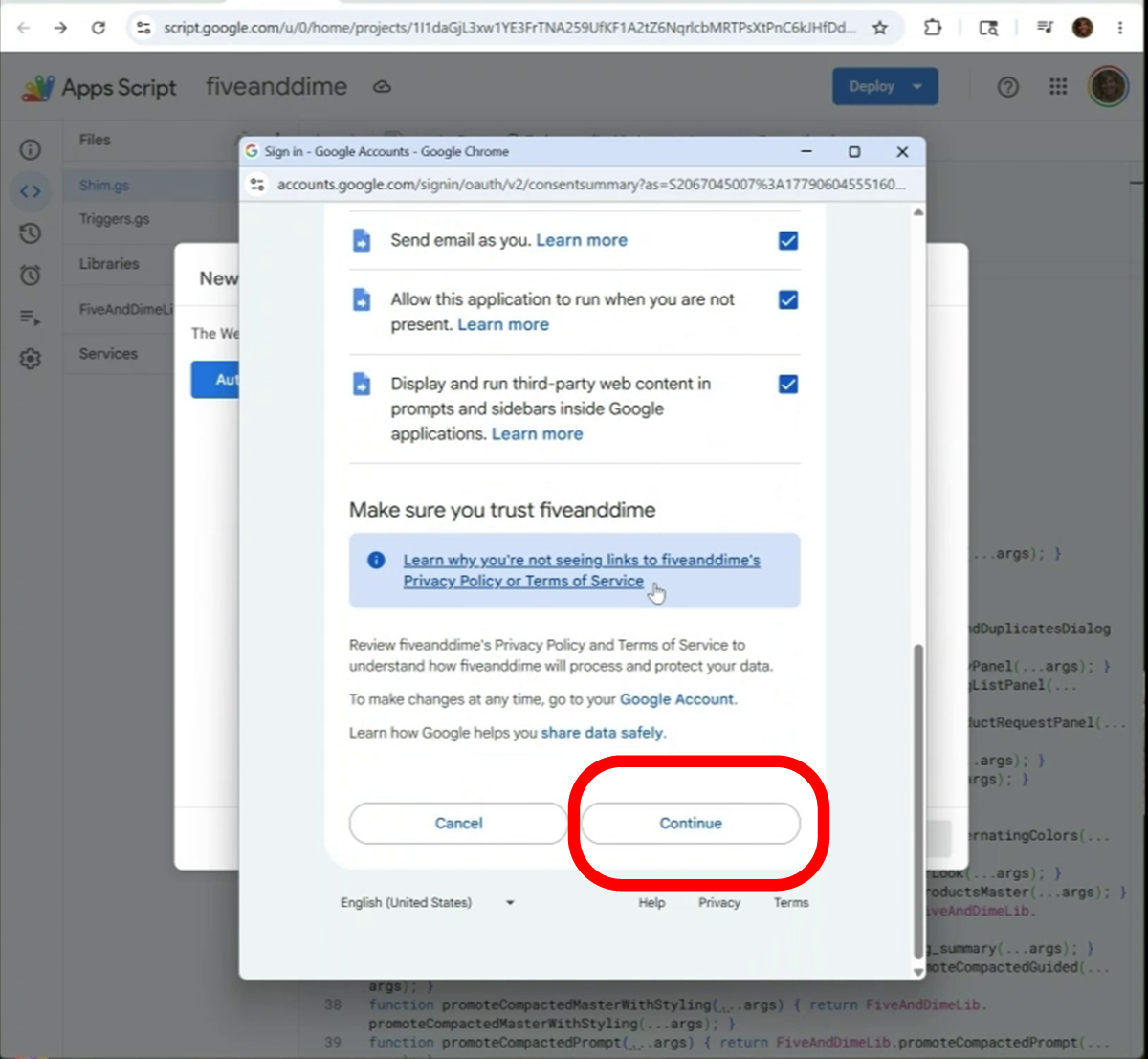The width and height of the screenshot is (1148, 1059).
Task: Click the tab search toolbar icon
Action: click(x=989, y=28)
